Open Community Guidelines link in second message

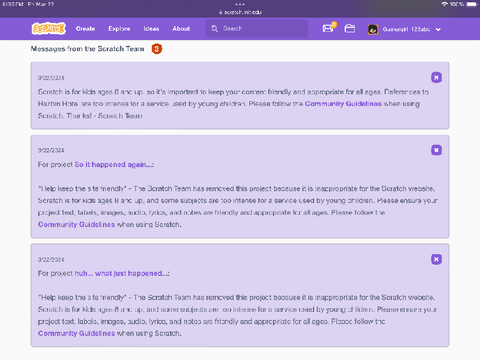pyautogui.click(x=76, y=224)
